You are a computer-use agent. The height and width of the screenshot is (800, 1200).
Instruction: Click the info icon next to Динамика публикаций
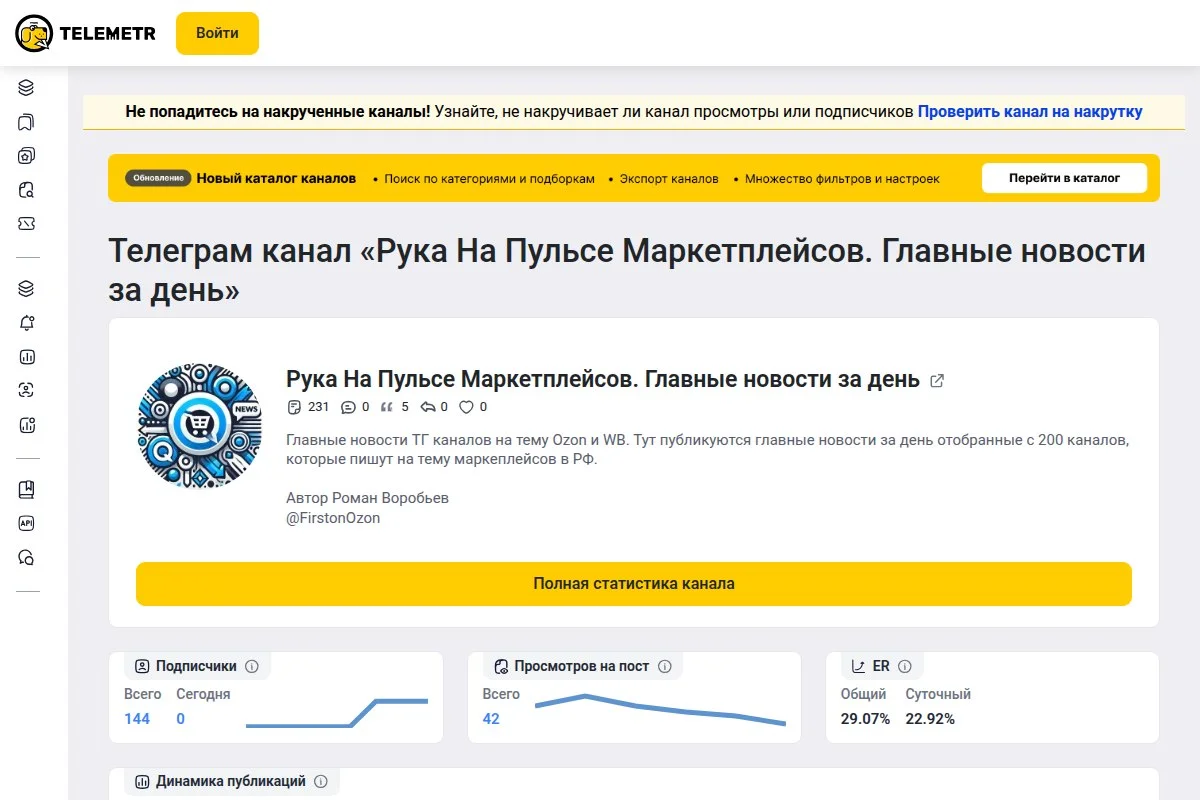click(321, 781)
